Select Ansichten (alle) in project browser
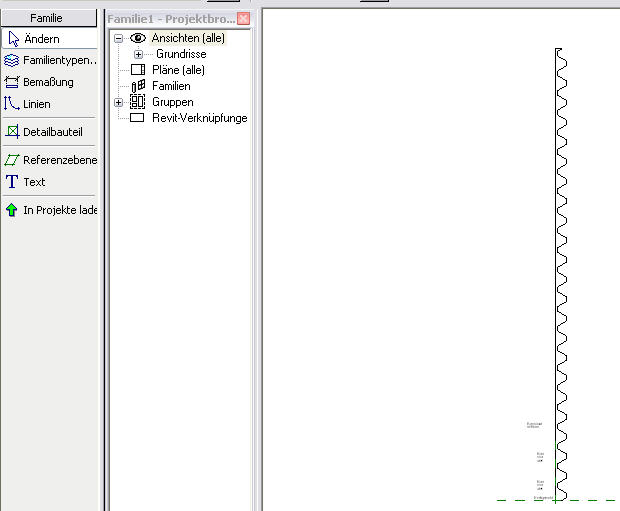 (x=188, y=38)
